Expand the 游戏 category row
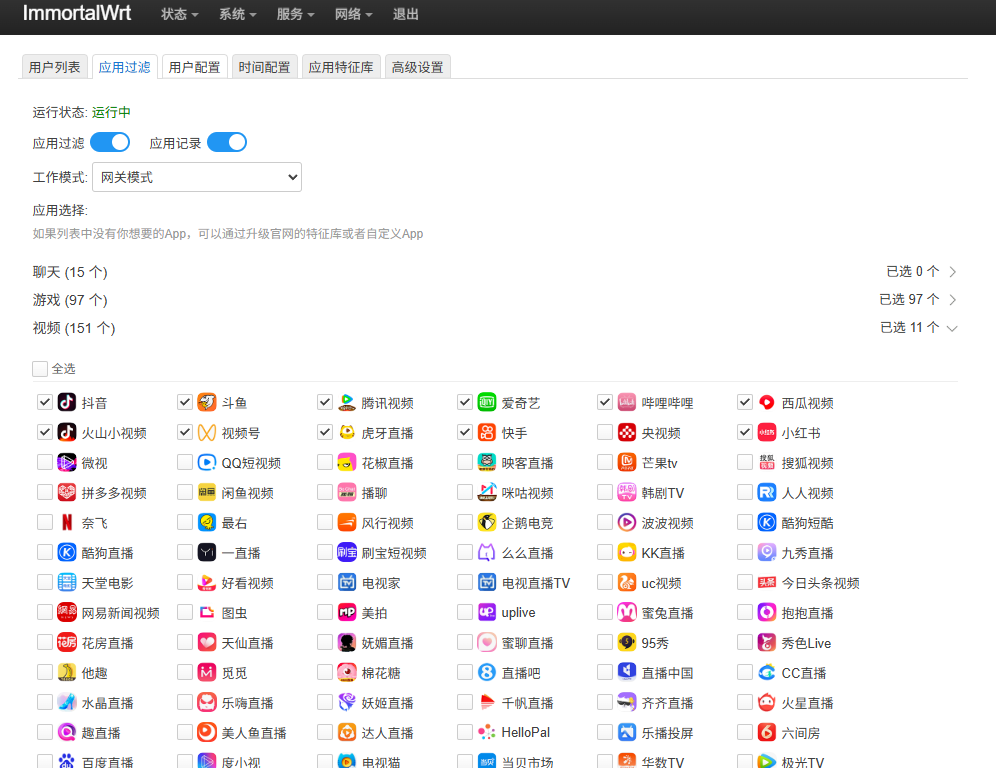Image resolution: width=996 pixels, height=768 pixels. pos(495,300)
